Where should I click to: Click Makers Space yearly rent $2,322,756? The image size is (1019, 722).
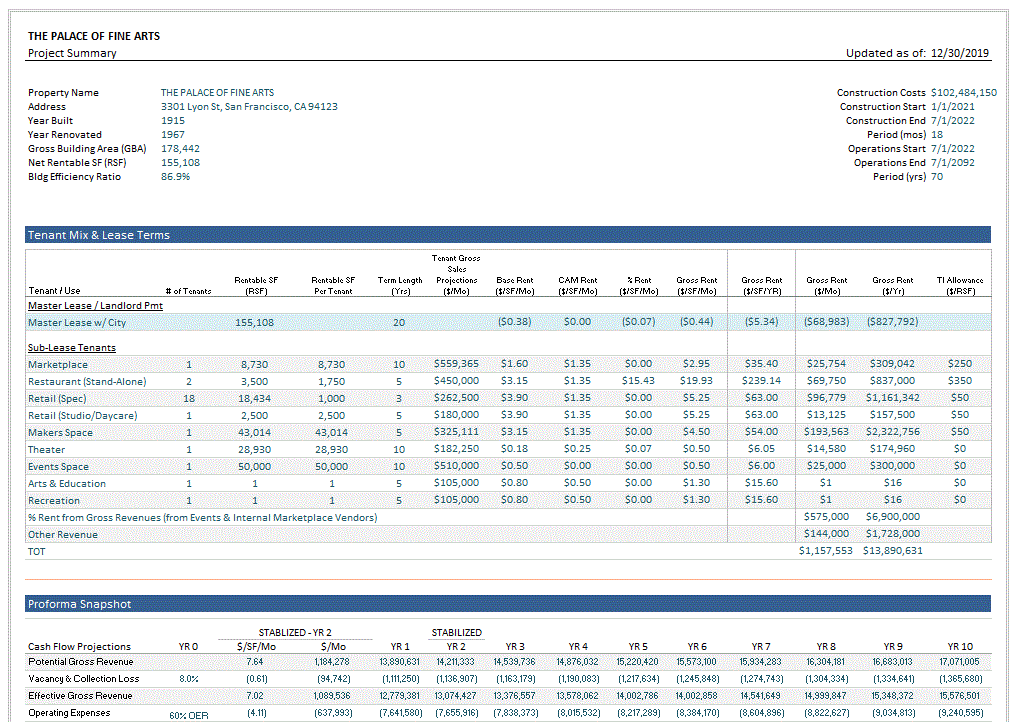[x=892, y=432]
